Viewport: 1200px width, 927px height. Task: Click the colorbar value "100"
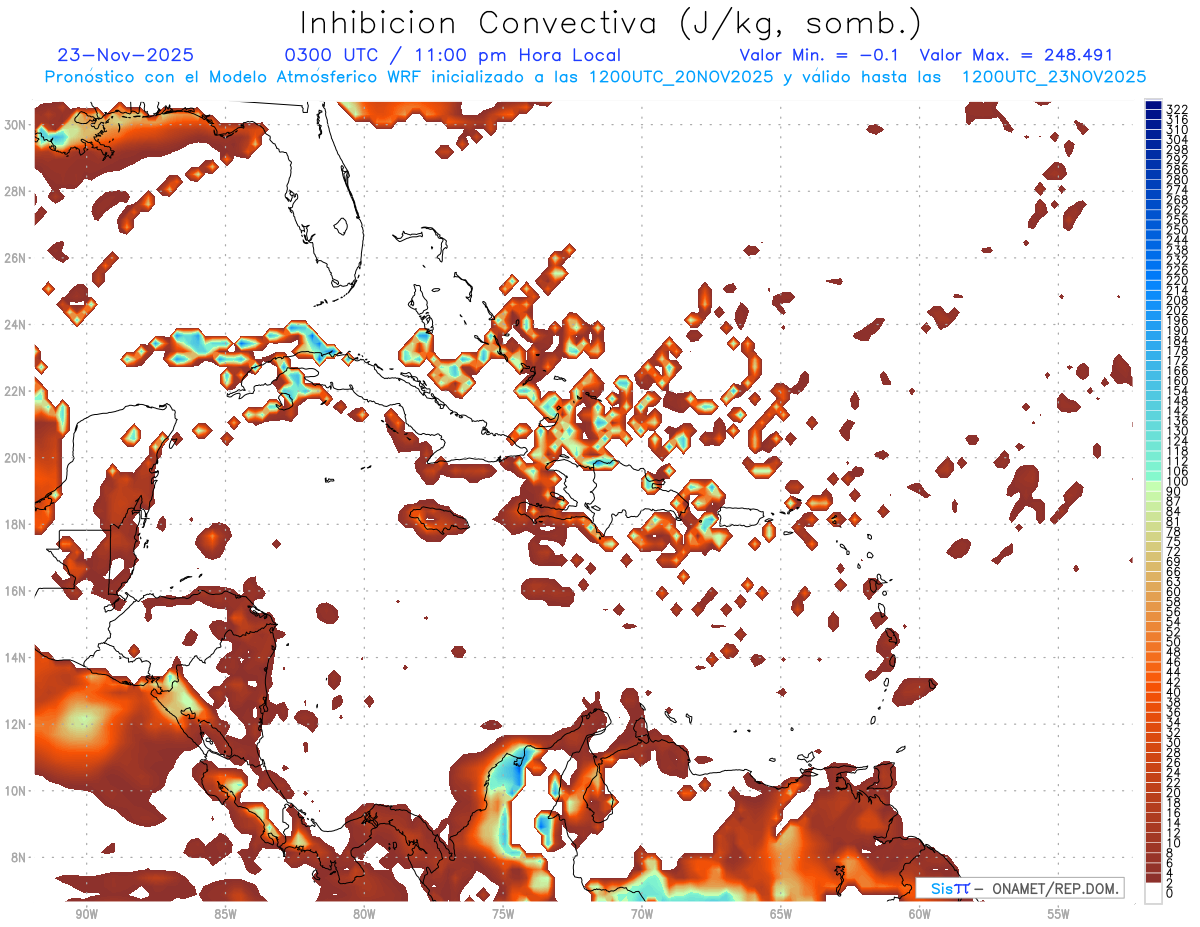coord(1177,481)
